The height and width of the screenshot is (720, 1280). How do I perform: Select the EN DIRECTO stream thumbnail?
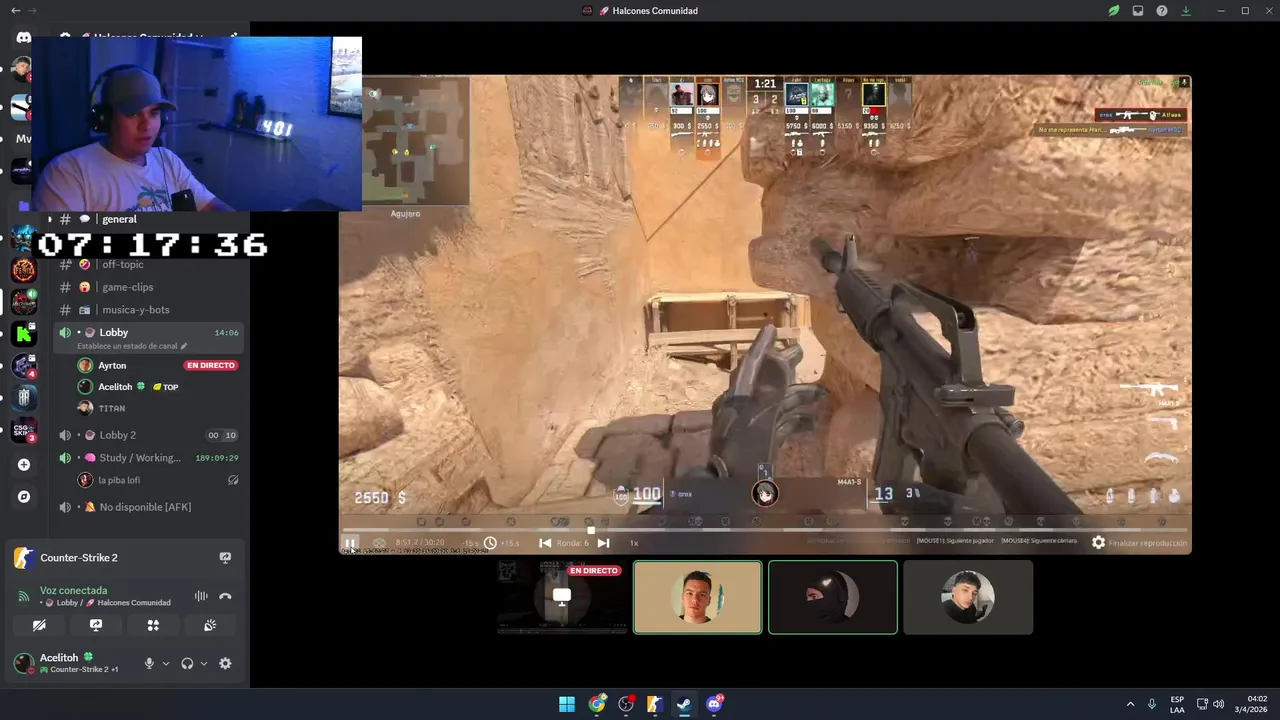(x=562, y=597)
